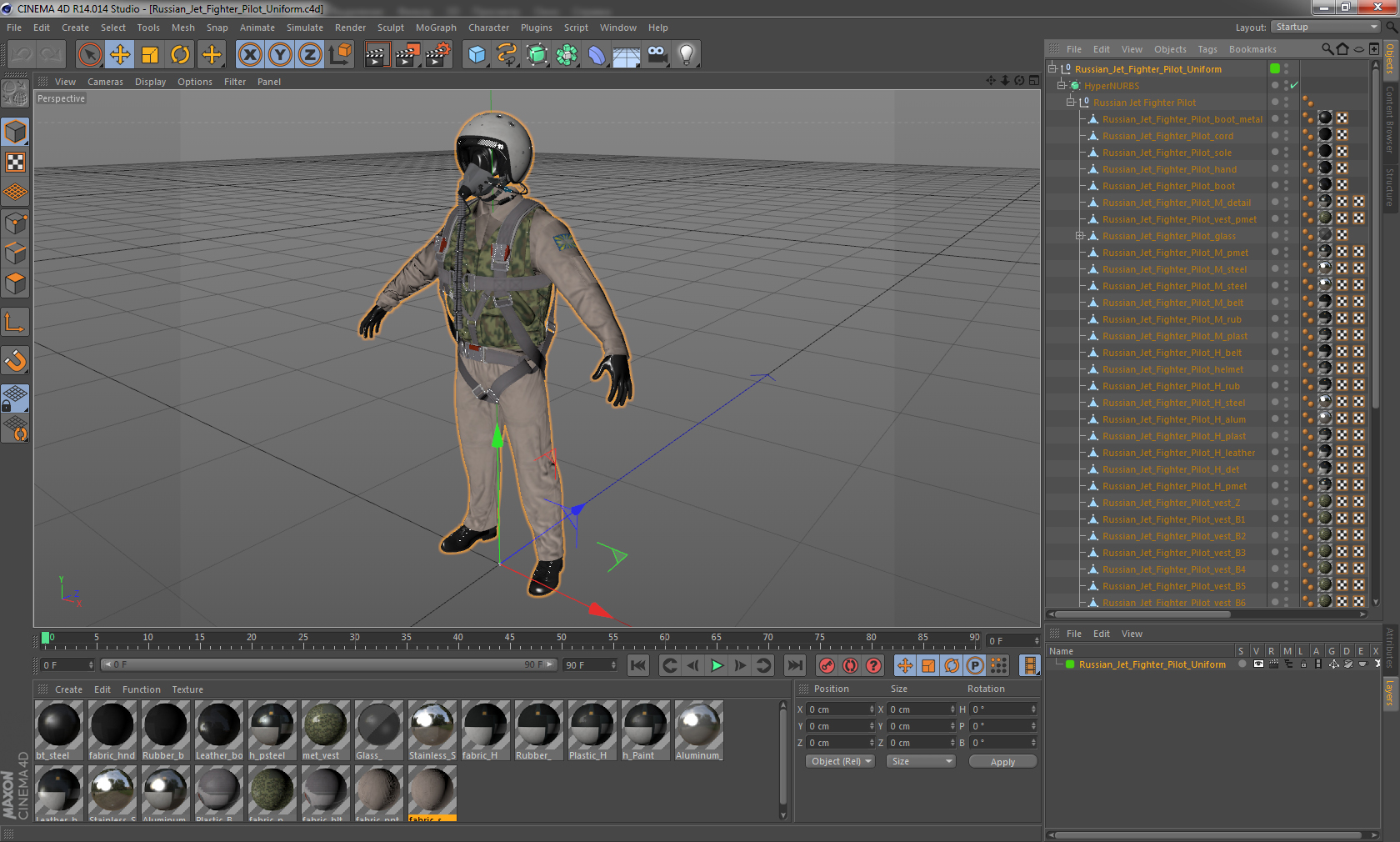Add an Array modeling object
The height and width of the screenshot is (842, 1400).
tap(567, 55)
